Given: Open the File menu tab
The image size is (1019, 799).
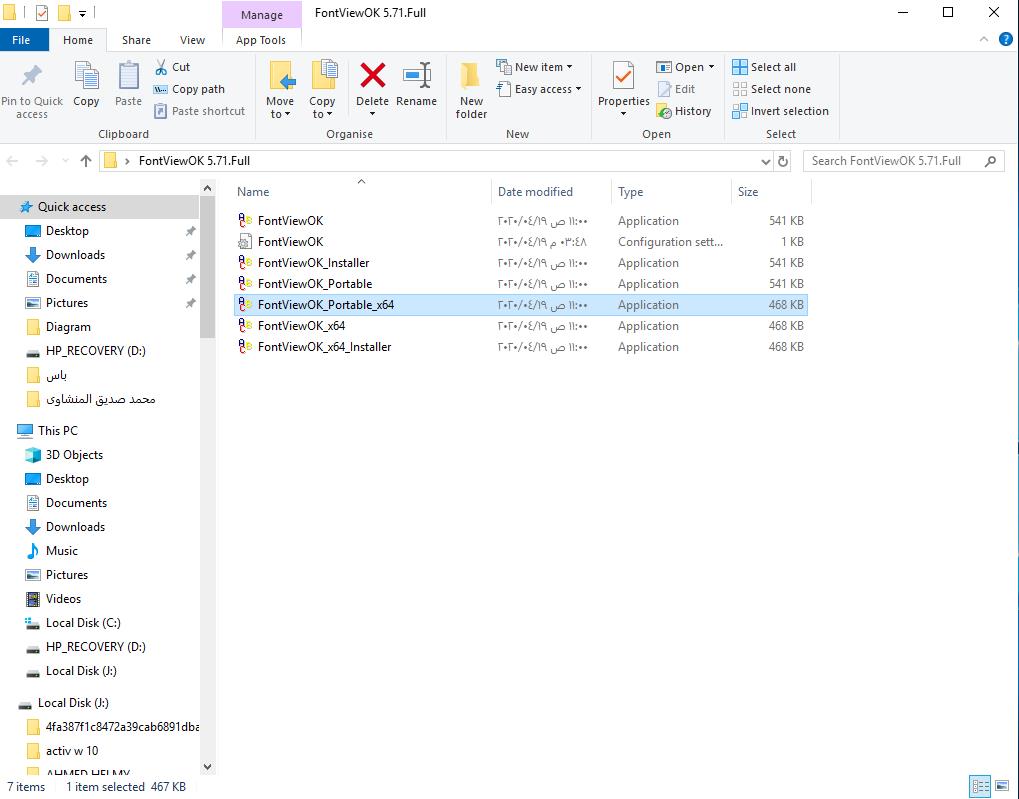Looking at the screenshot, I should click(x=21, y=40).
